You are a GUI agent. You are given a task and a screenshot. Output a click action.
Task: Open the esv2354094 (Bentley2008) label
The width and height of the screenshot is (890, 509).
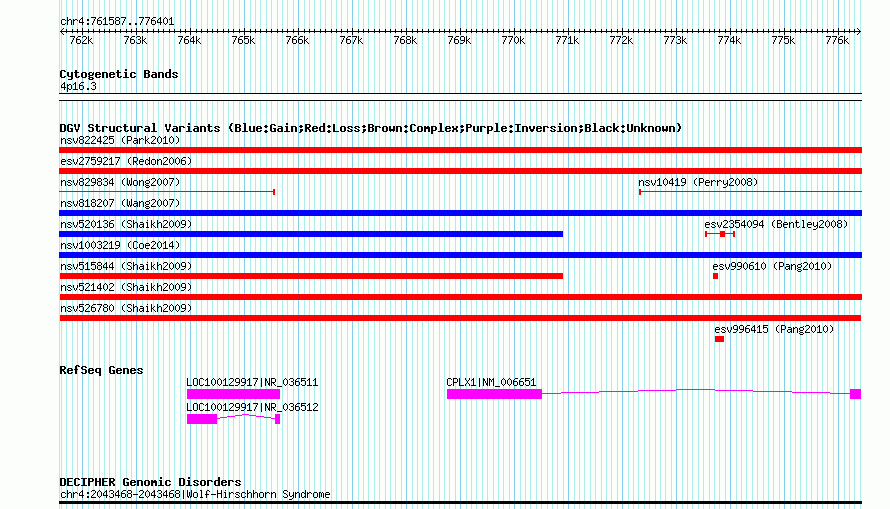click(776, 224)
